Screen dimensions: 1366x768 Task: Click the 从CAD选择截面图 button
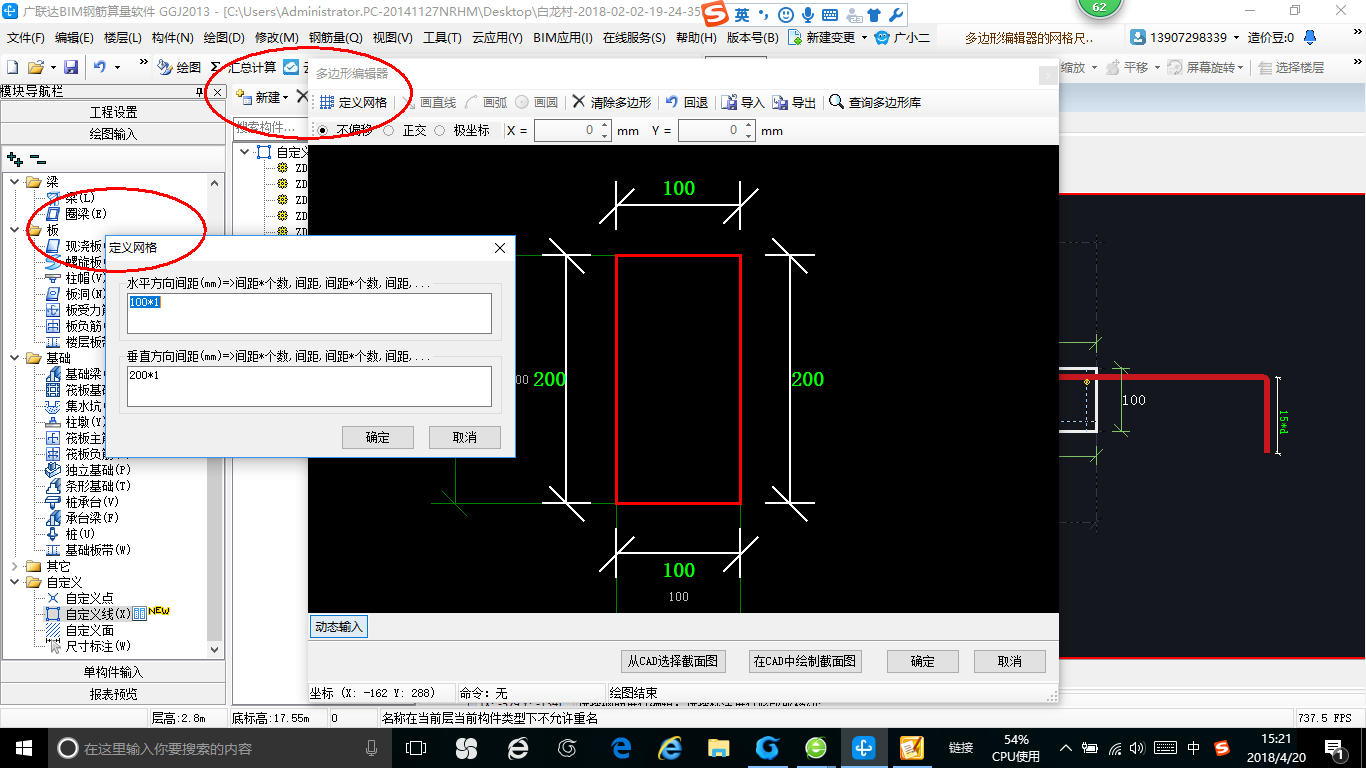pyautogui.click(x=672, y=661)
